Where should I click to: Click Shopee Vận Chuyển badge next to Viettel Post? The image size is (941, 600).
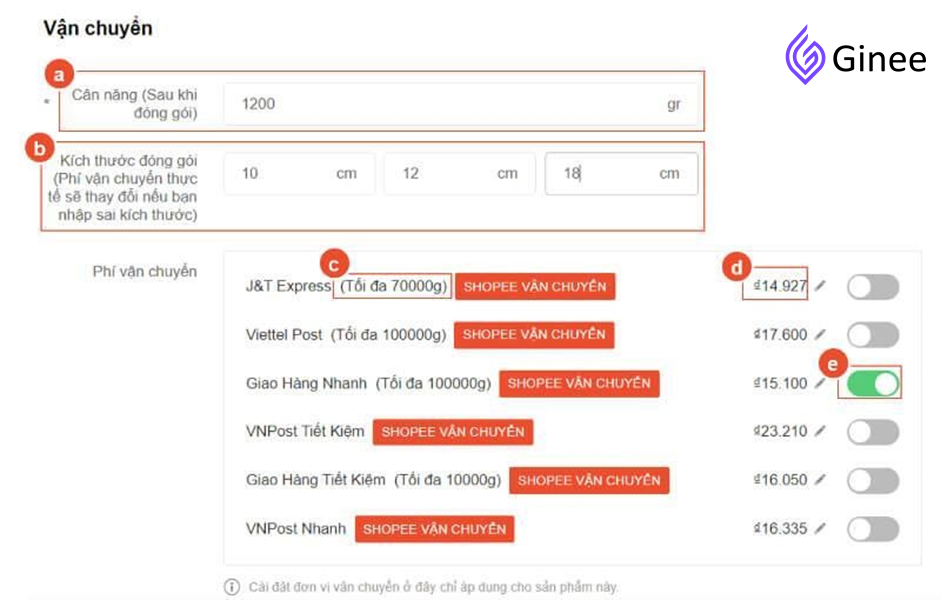[534, 335]
